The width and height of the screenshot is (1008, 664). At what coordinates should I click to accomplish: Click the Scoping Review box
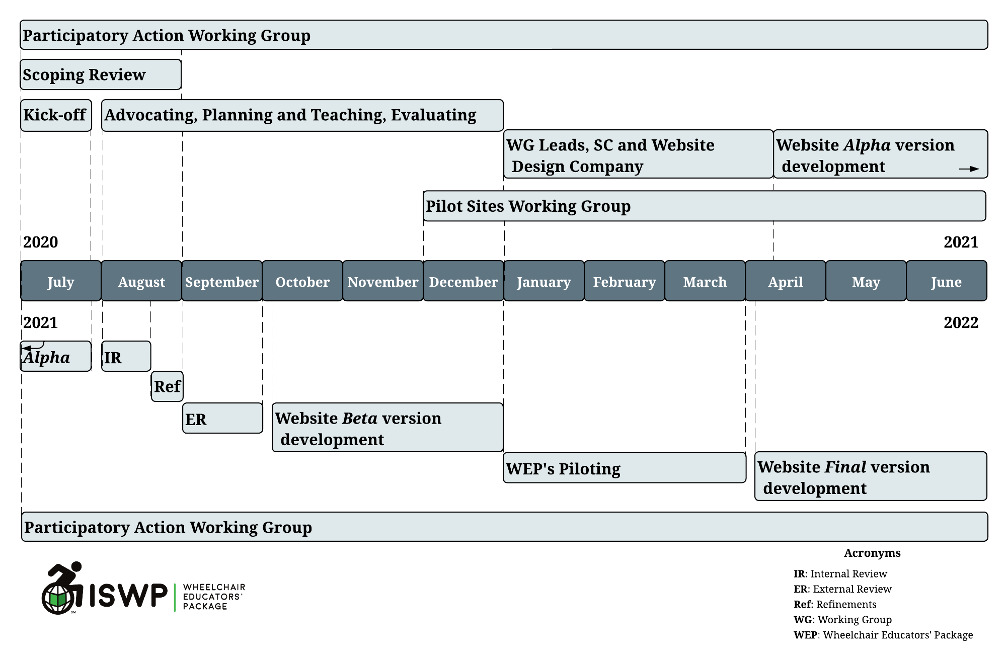point(101,75)
